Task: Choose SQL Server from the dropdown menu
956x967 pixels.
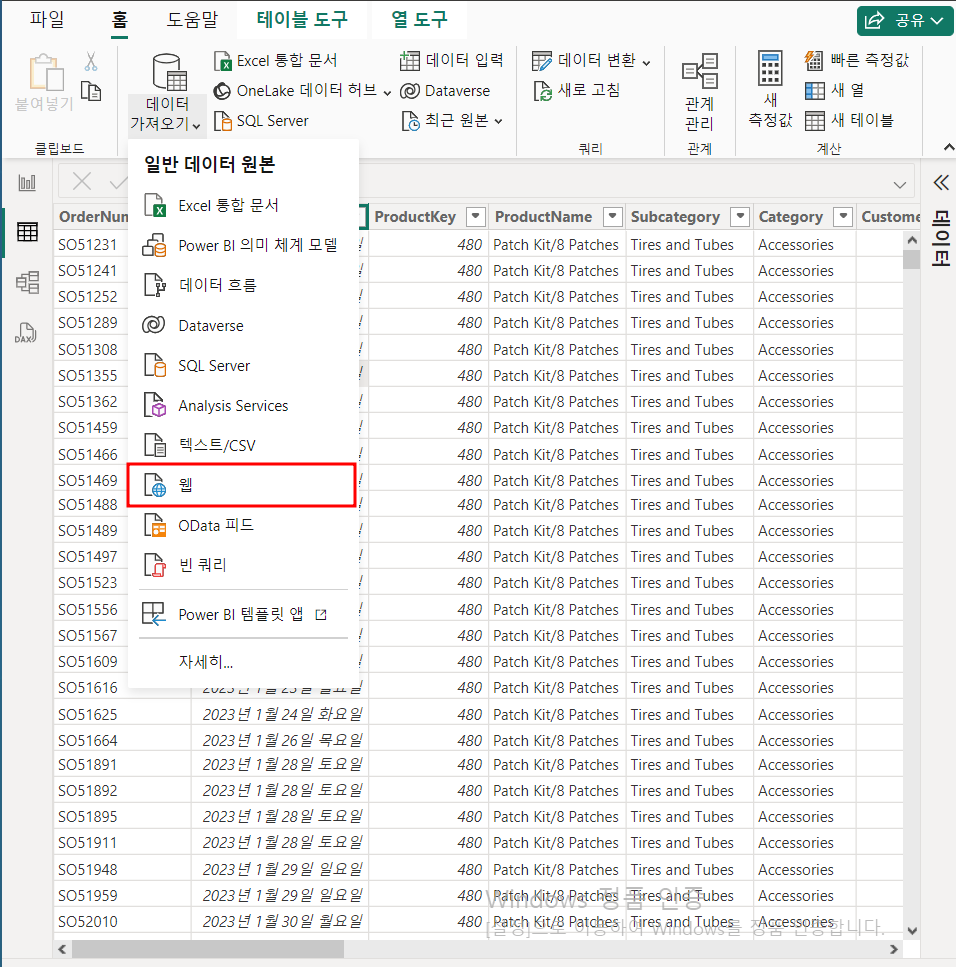Action: (242, 366)
